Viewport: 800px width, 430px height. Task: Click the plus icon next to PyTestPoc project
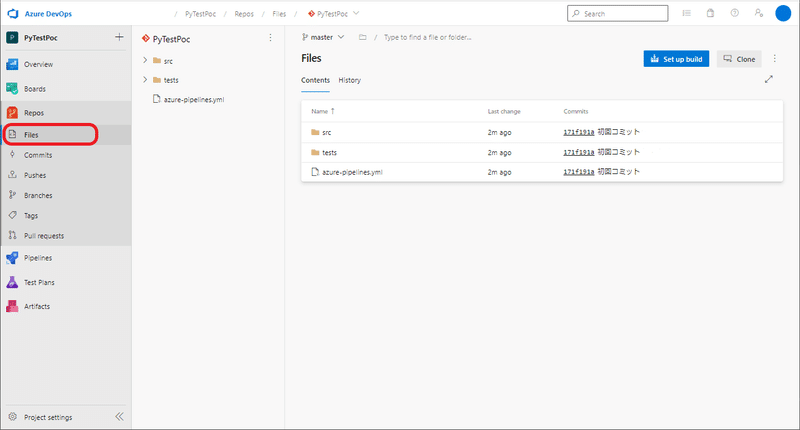pyautogui.click(x=119, y=37)
